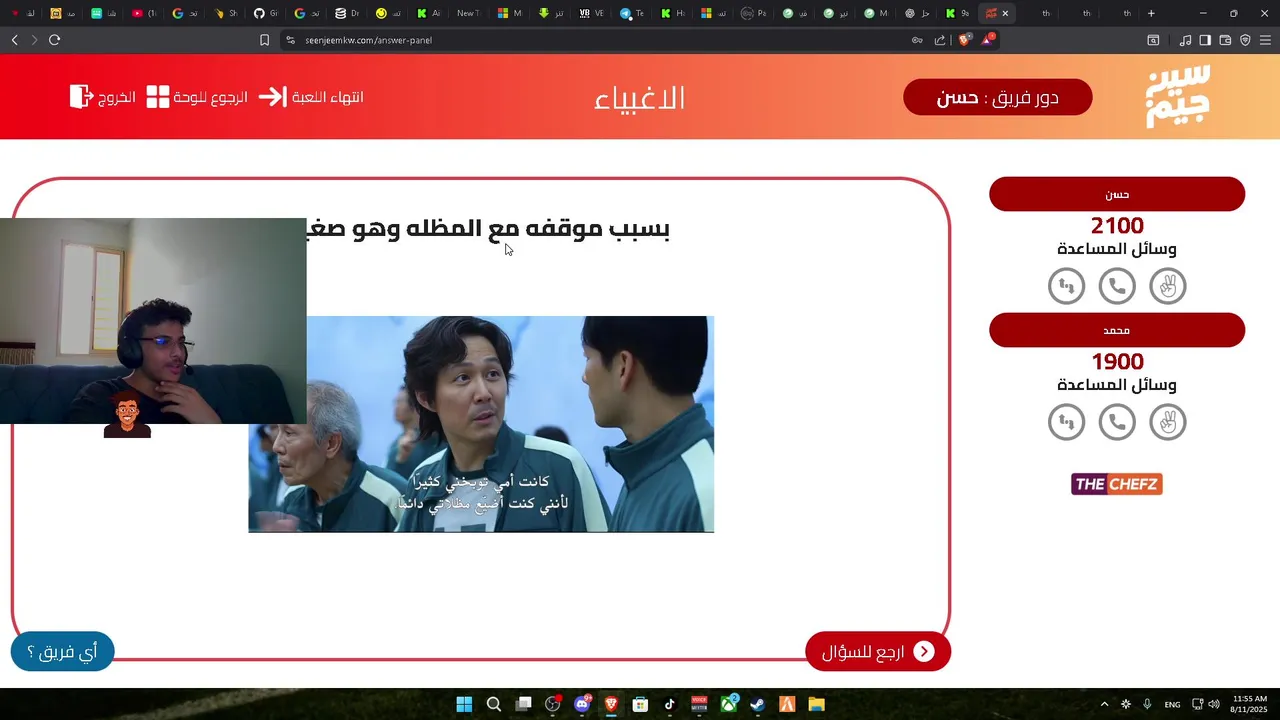Screen dimensions: 1280x720
Task: Open the سين جيم logo in header
Action: tap(1178, 97)
